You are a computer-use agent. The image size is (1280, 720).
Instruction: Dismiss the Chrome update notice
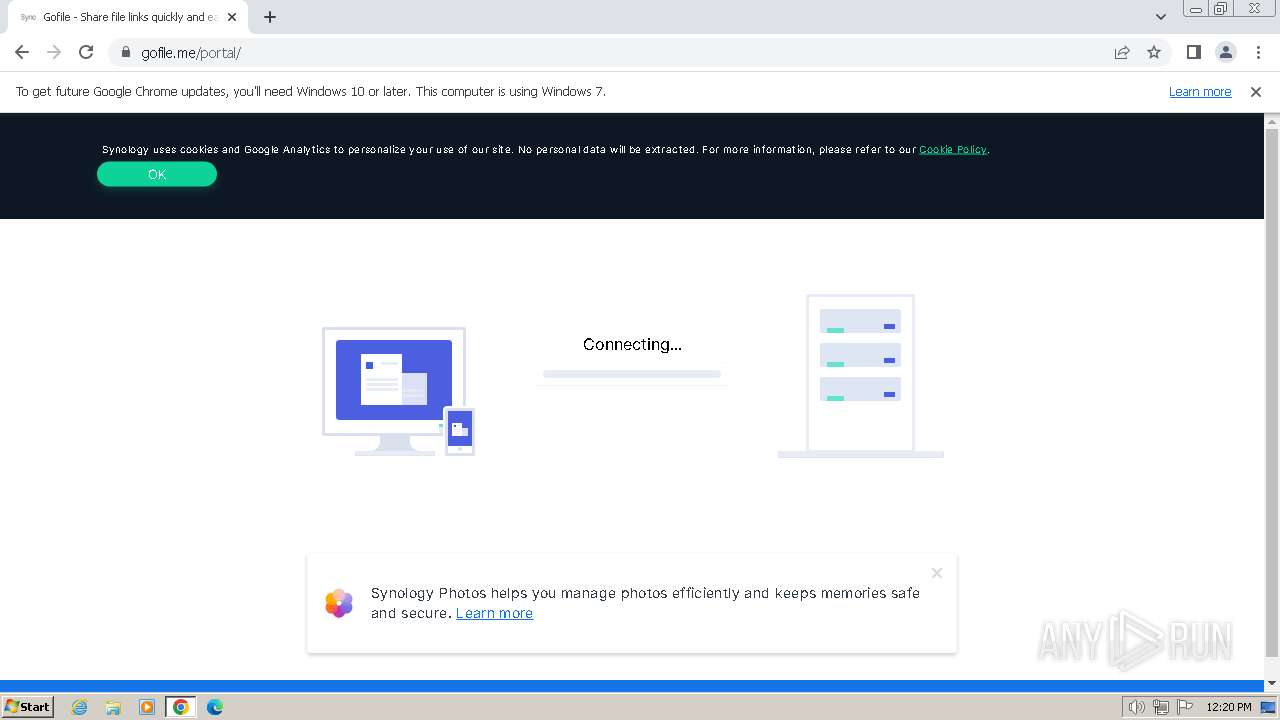[x=1256, y=91]
